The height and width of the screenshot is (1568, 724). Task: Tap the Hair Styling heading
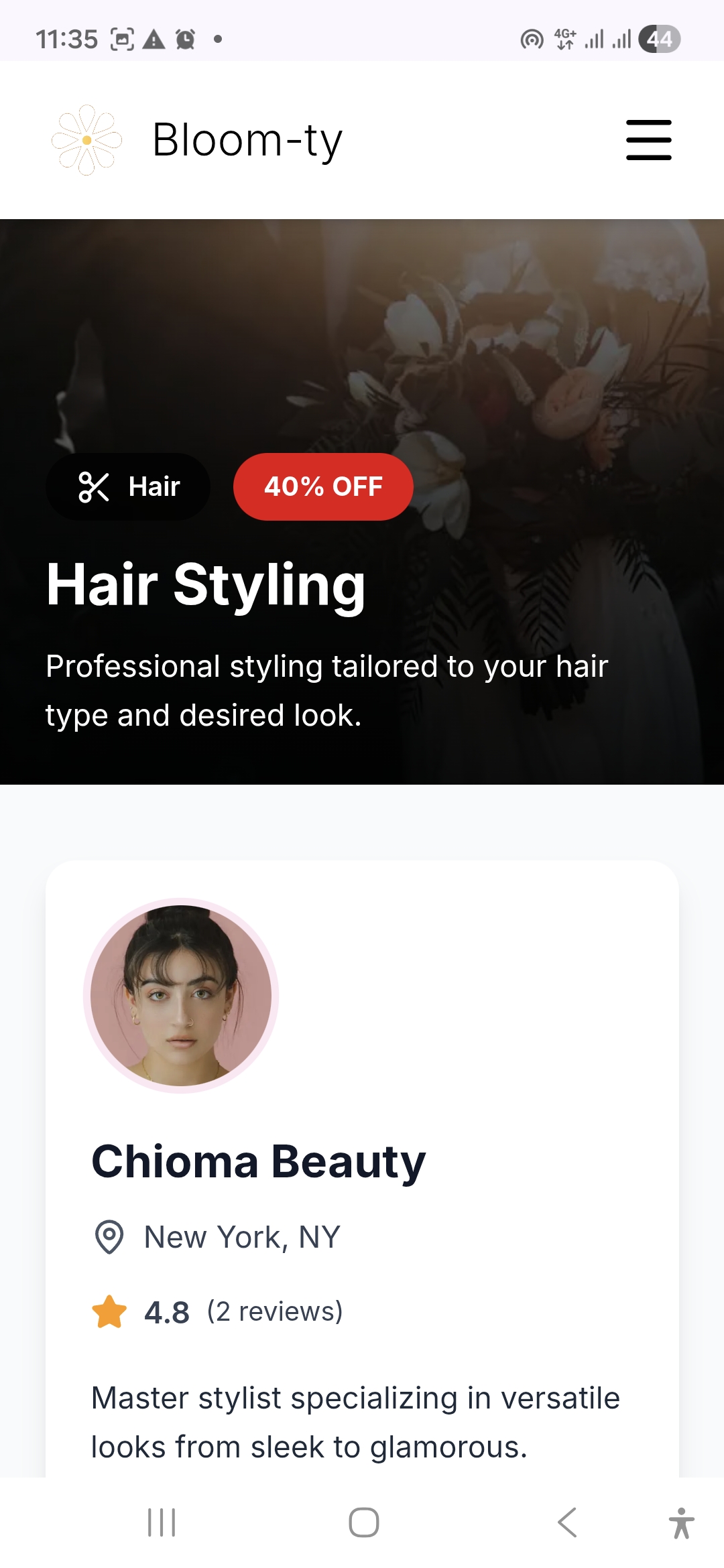(206, 585)
